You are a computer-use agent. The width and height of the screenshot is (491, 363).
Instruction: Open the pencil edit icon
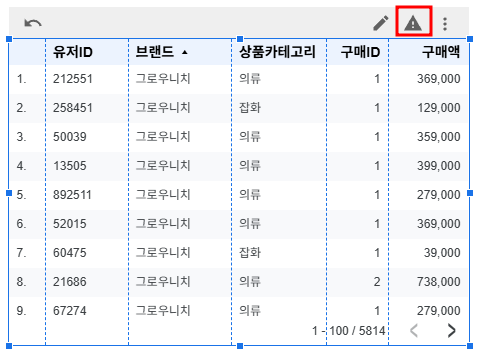pyautogui.click(x=381, y=23)
